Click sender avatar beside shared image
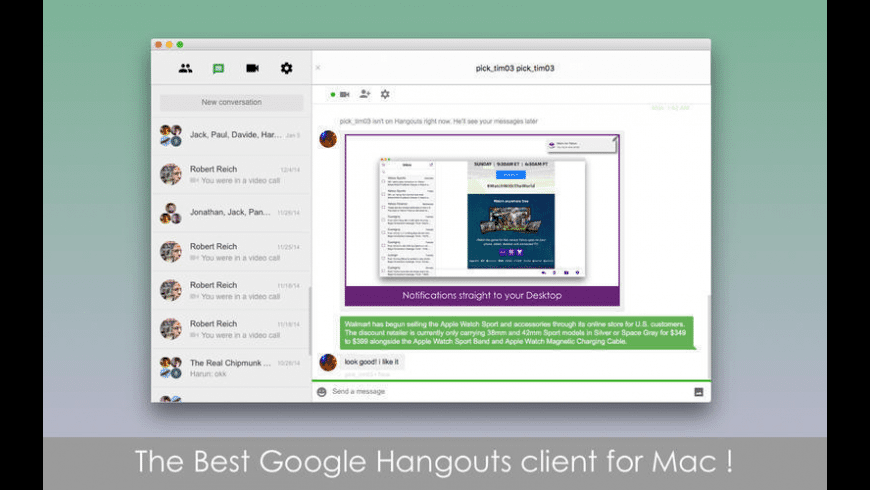Image resolution: width=870 pixels, height=490 pixels. coord(328,139)
